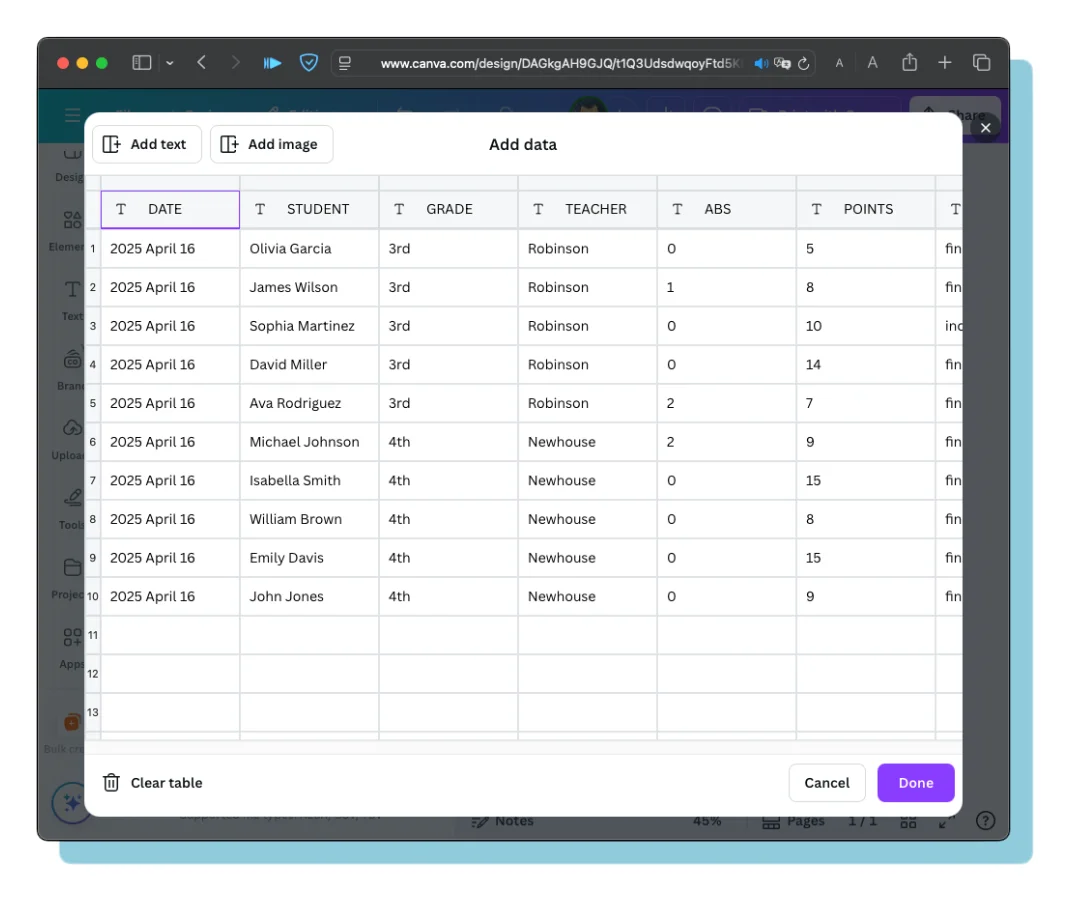Click the Michael Johnson cell

pyautogui.click(x=309, y=442)
